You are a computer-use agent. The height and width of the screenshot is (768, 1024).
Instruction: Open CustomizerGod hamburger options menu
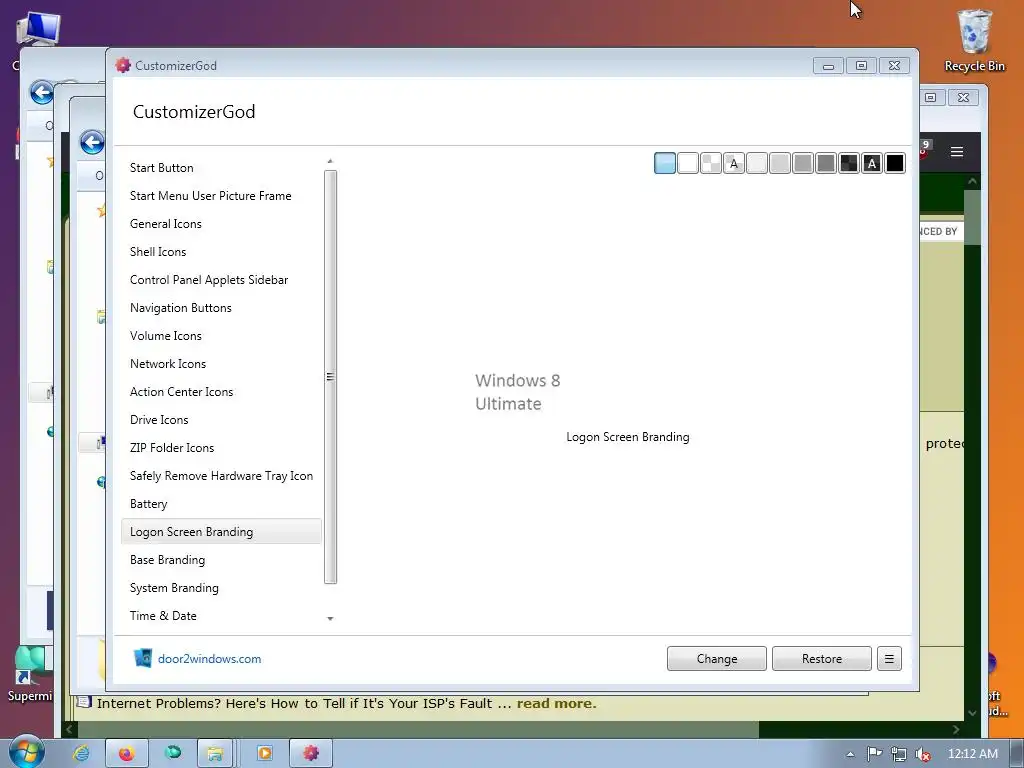[x=889, y=659]
